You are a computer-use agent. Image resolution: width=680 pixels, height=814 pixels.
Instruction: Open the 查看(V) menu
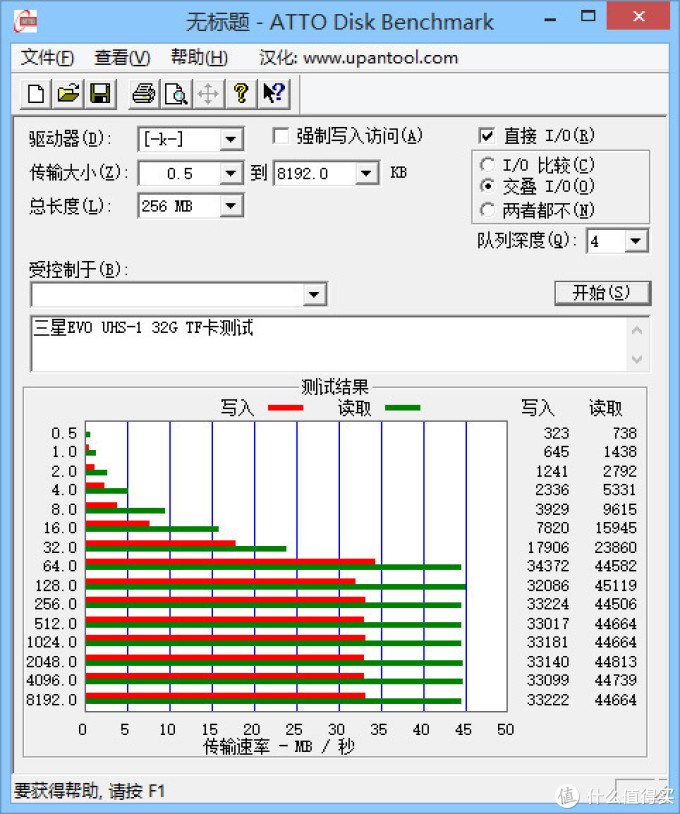122,58
